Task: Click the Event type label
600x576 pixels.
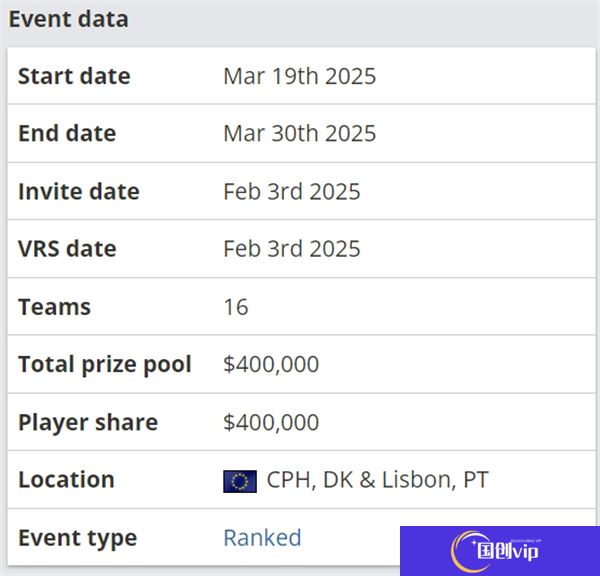Action: coord(78,538)
